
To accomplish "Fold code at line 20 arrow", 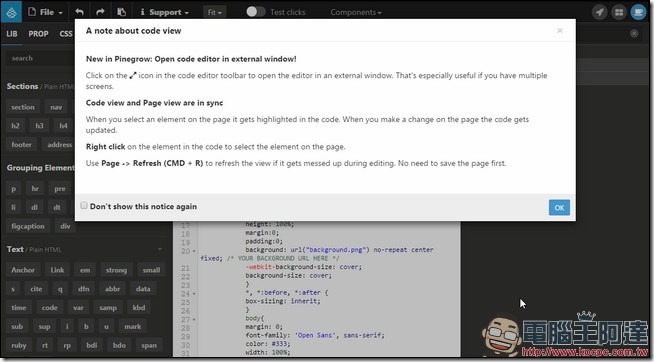I will 194,251.
